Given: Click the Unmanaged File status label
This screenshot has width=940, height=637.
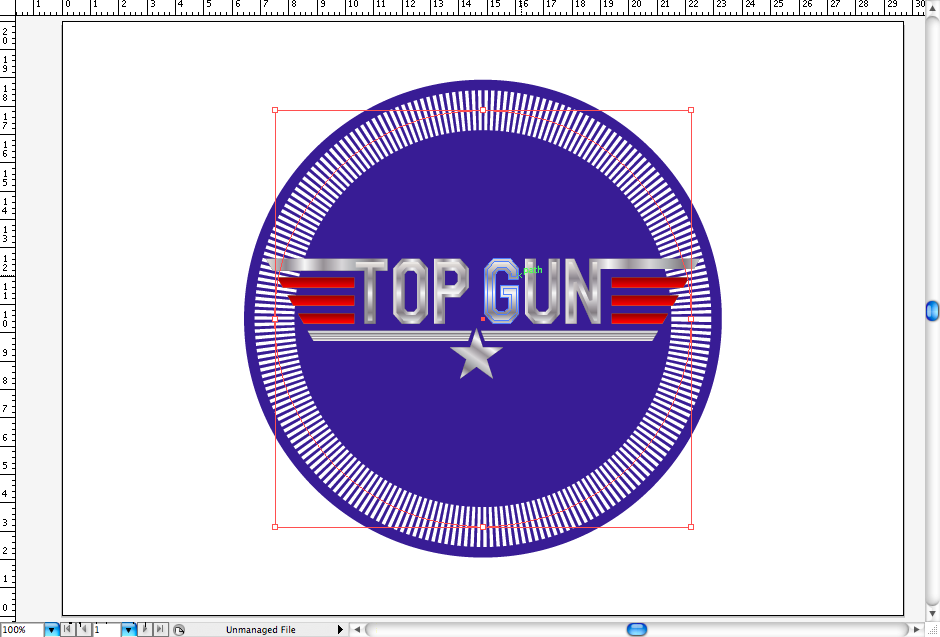Looking at the screenshot, I should click(x=260, y=630).
